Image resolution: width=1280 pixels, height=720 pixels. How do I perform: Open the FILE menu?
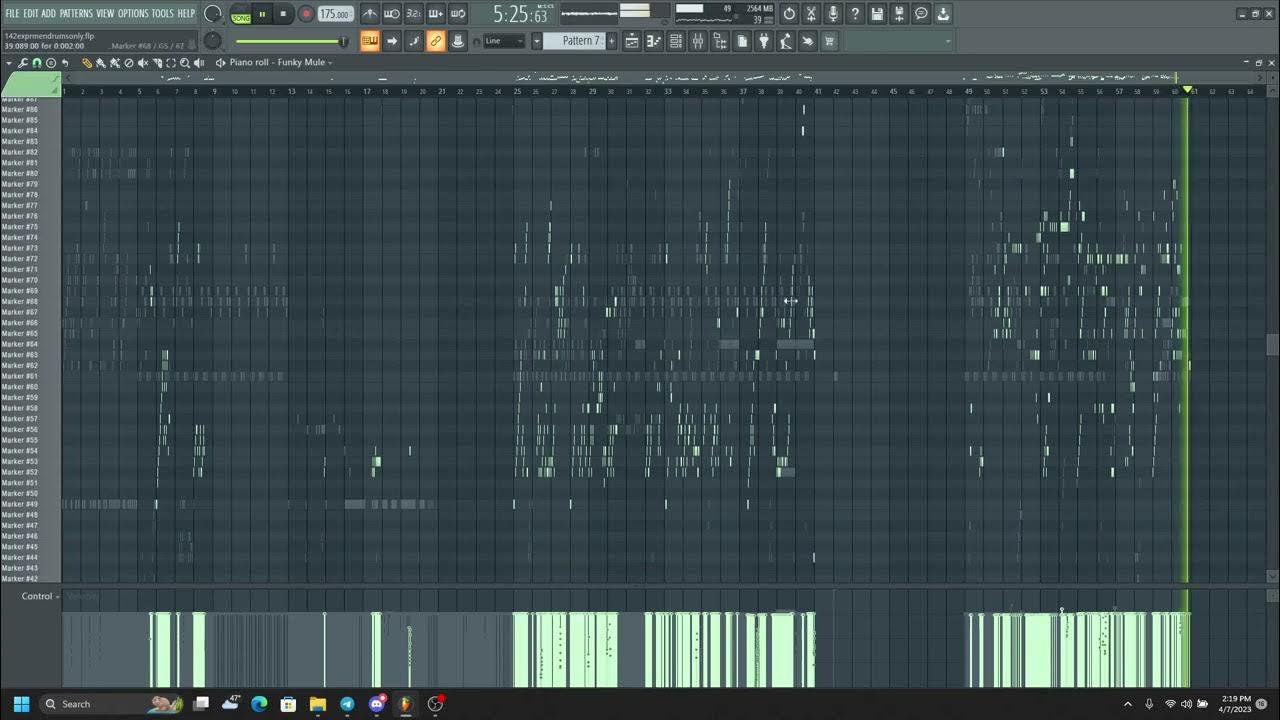click(x=12, y=13)
